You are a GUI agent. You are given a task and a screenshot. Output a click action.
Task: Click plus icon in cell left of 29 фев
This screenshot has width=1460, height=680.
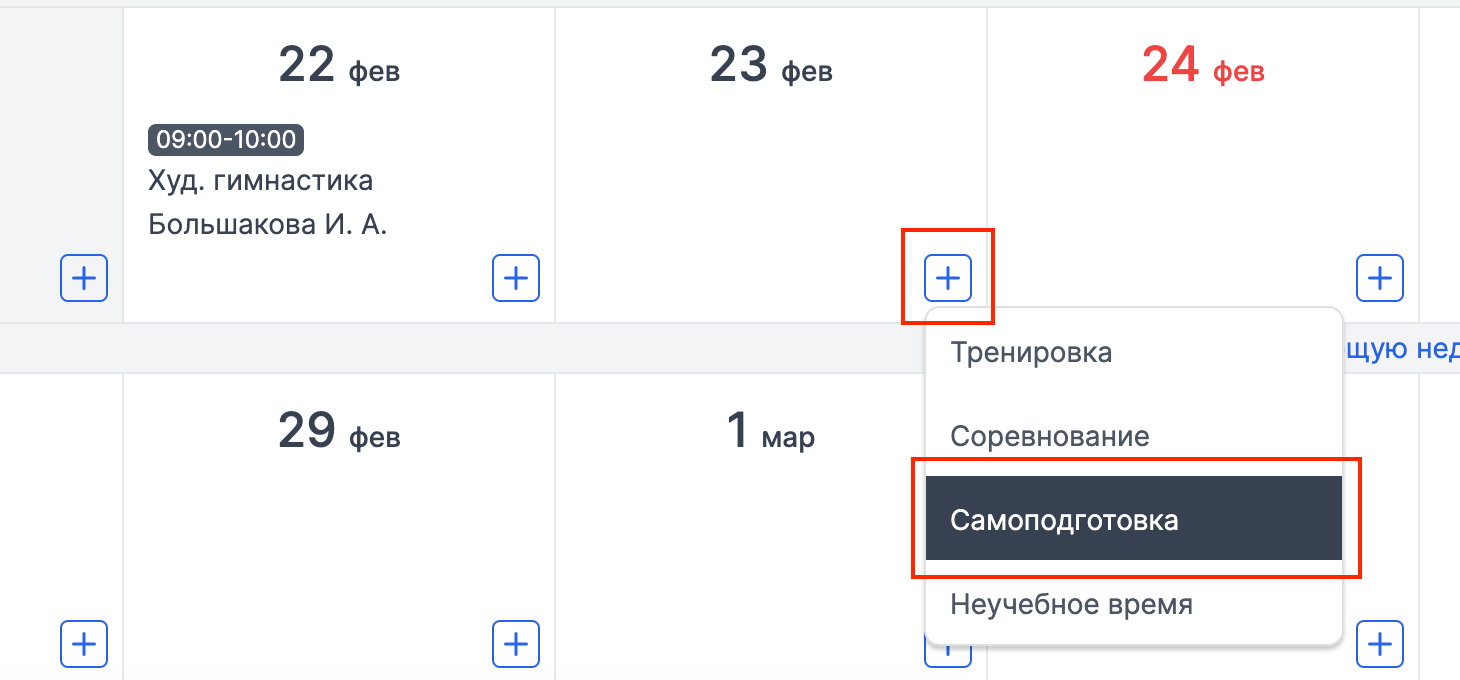coord(84,644)
